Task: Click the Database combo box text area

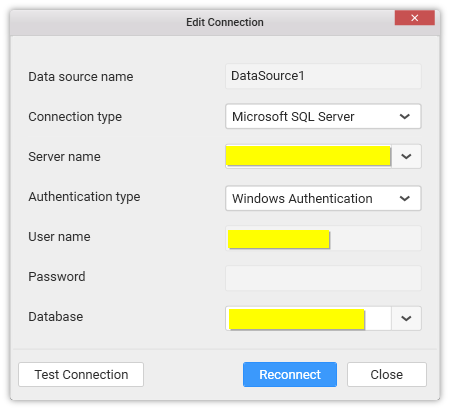Action: click(x=308, y=318)
